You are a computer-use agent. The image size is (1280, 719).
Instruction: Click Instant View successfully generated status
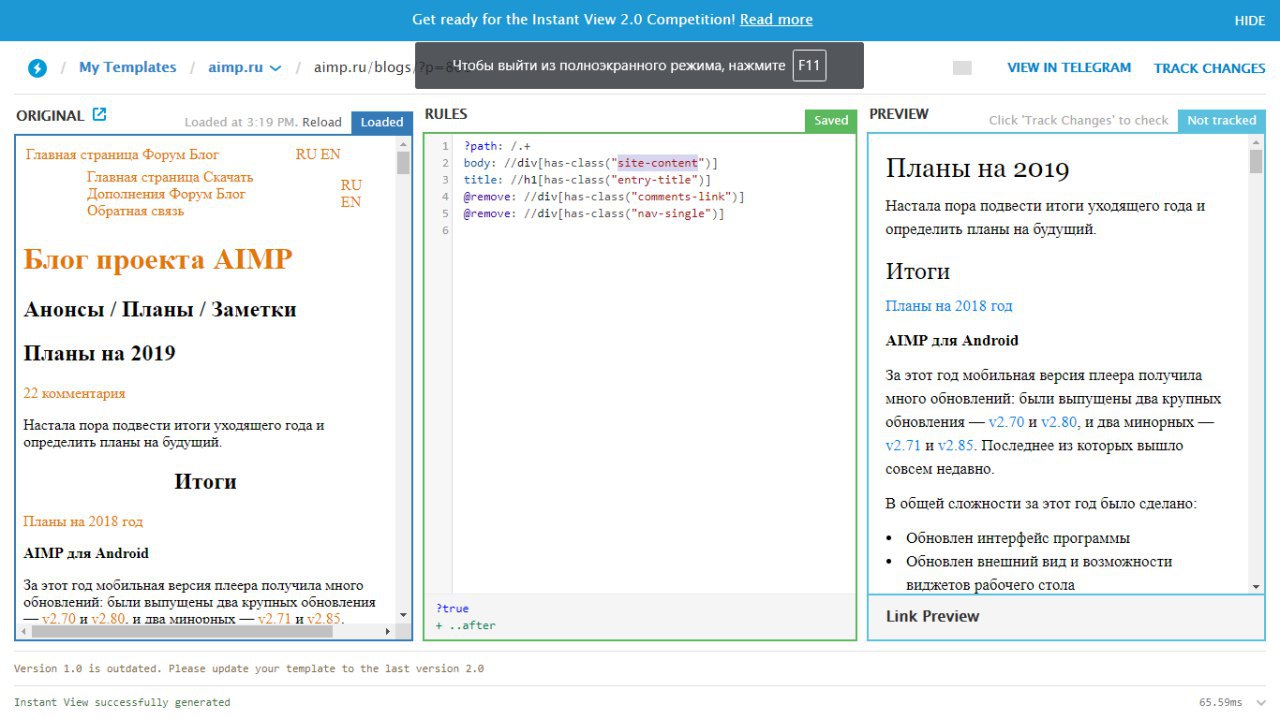122,702
